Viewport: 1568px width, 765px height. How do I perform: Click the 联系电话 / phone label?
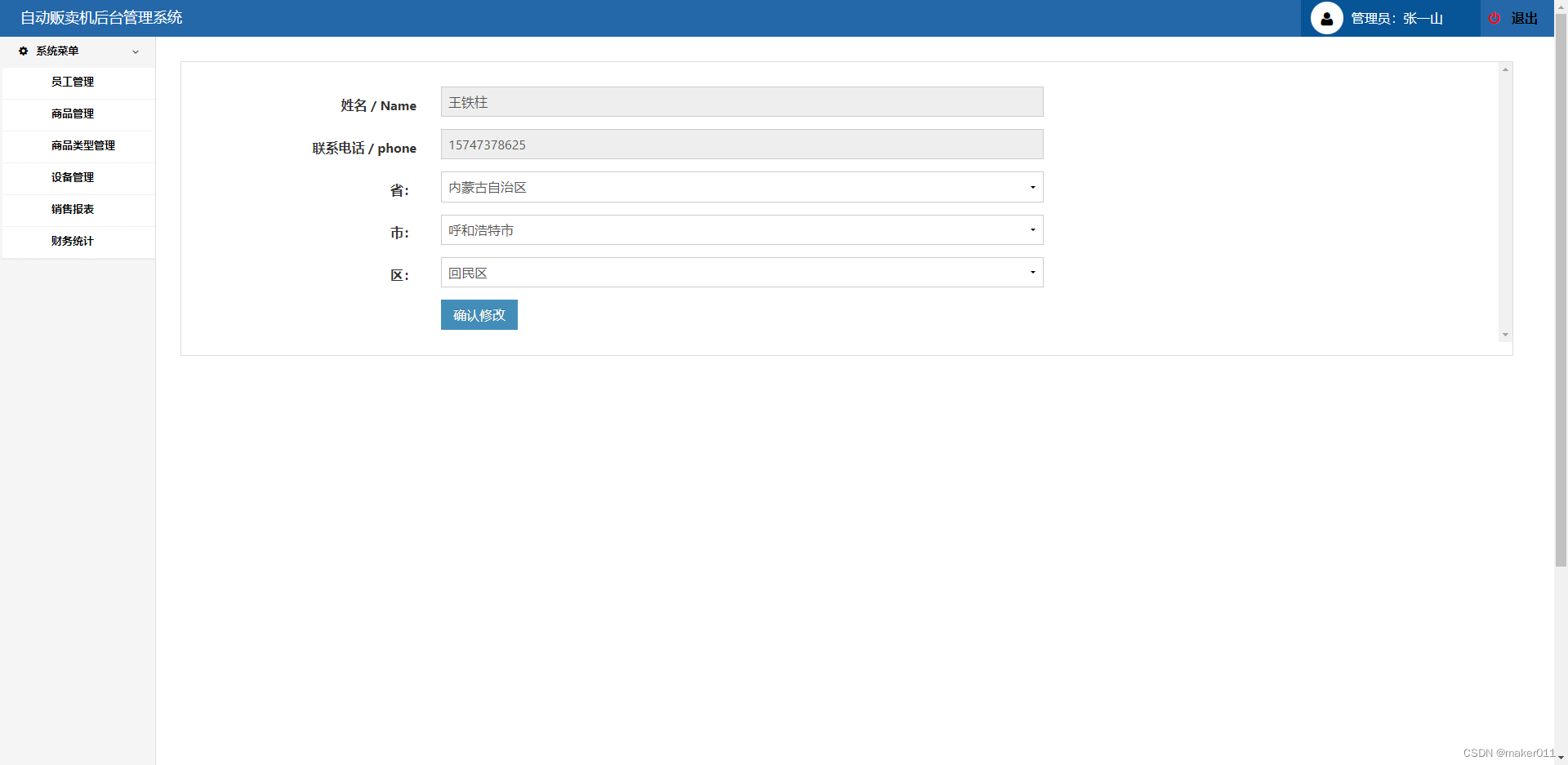364,148
